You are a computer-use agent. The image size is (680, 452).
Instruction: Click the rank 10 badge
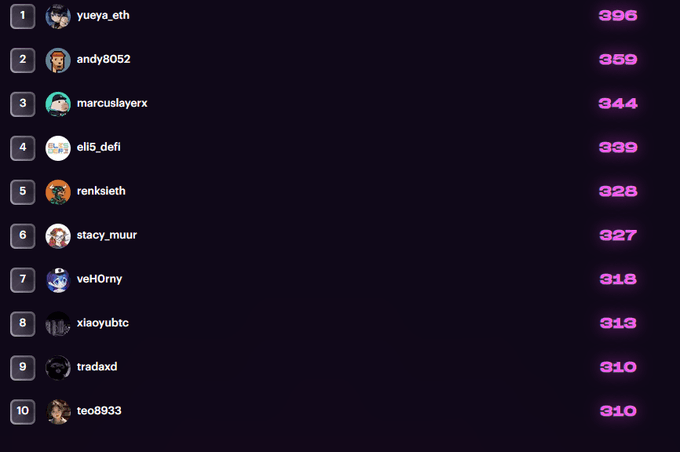click(x=23, y=411)
